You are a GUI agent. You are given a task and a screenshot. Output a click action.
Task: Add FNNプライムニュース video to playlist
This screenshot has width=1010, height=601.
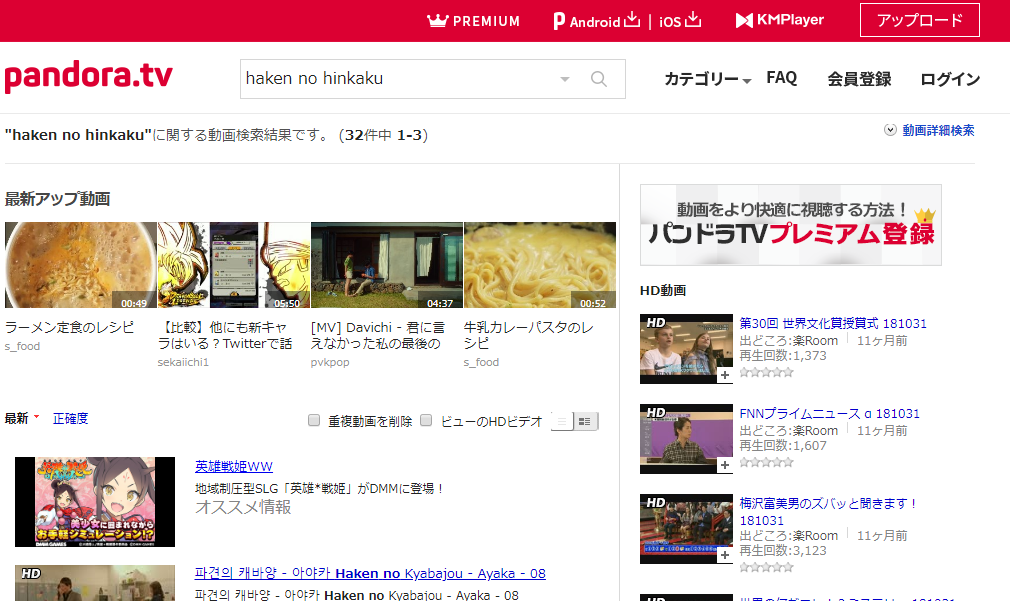(x=725, y=465)
